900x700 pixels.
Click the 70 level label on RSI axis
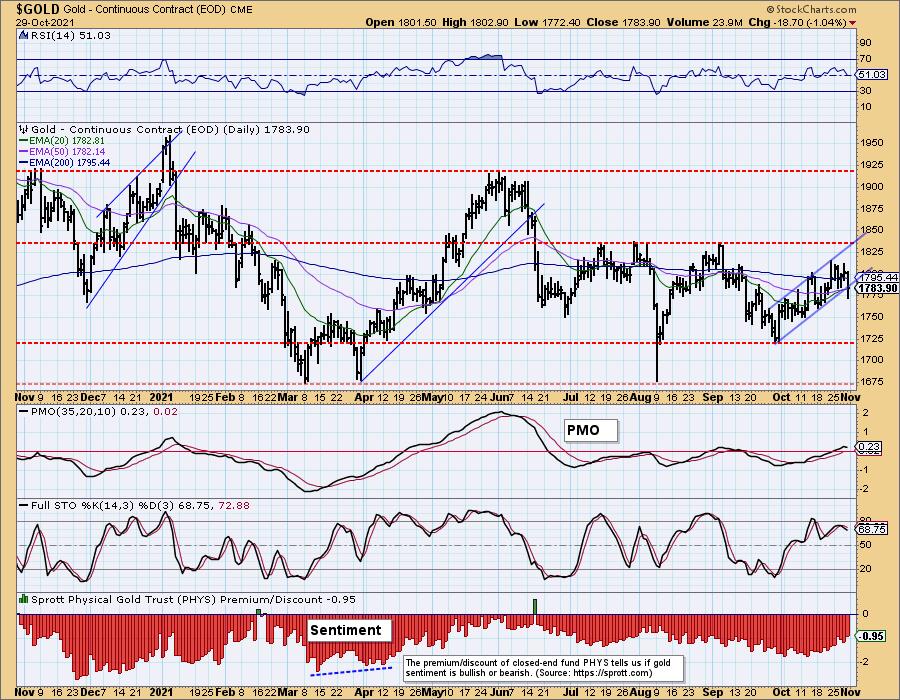[x=865, y=59]
